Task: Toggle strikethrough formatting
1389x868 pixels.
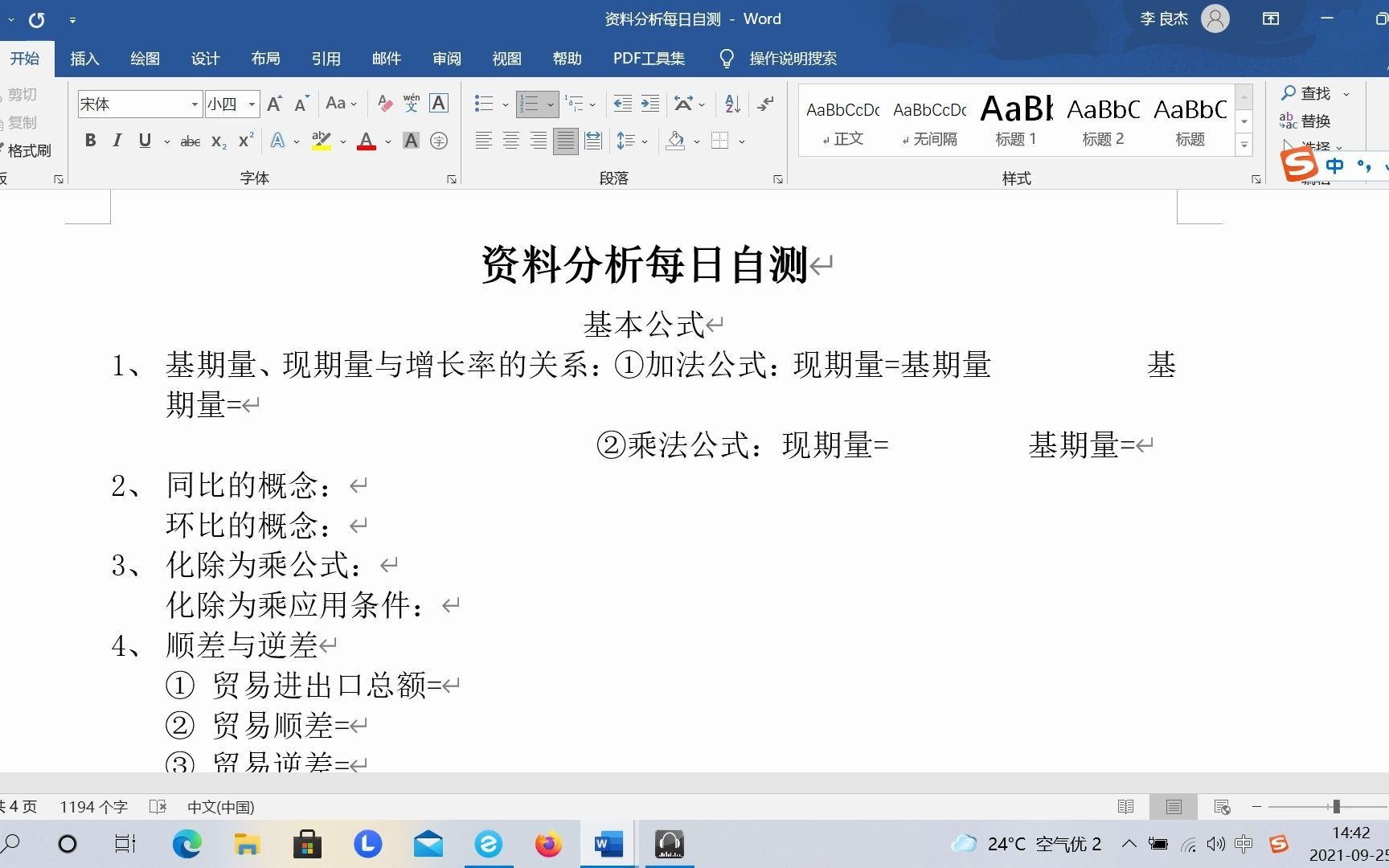Action: click(191, 141)
